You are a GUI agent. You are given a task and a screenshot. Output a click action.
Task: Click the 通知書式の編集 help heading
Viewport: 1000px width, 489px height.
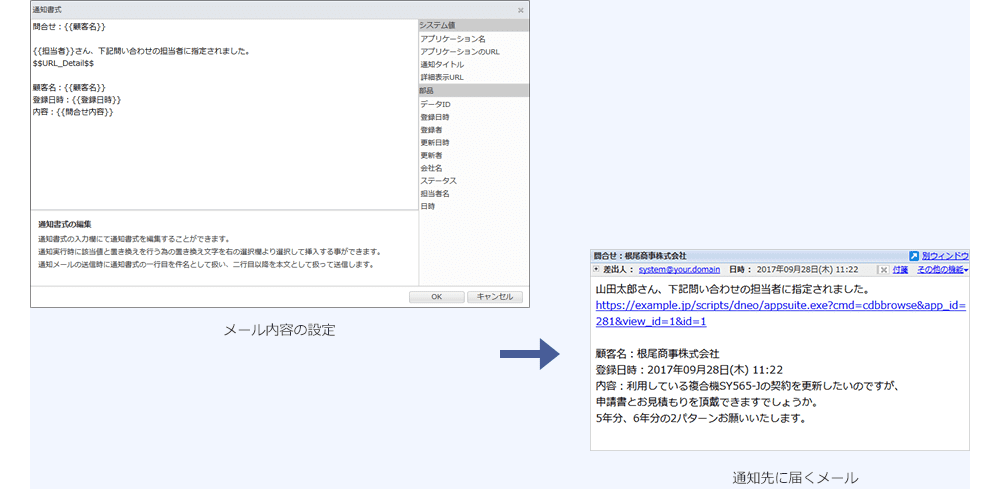point(65,224)
